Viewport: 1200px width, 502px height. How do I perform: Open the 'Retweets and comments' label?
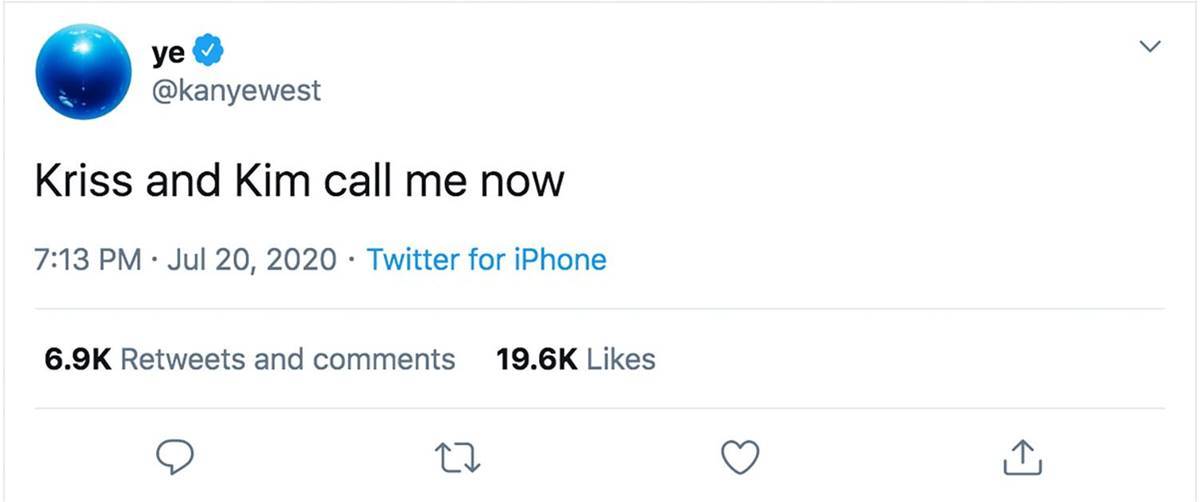(287, 359)
